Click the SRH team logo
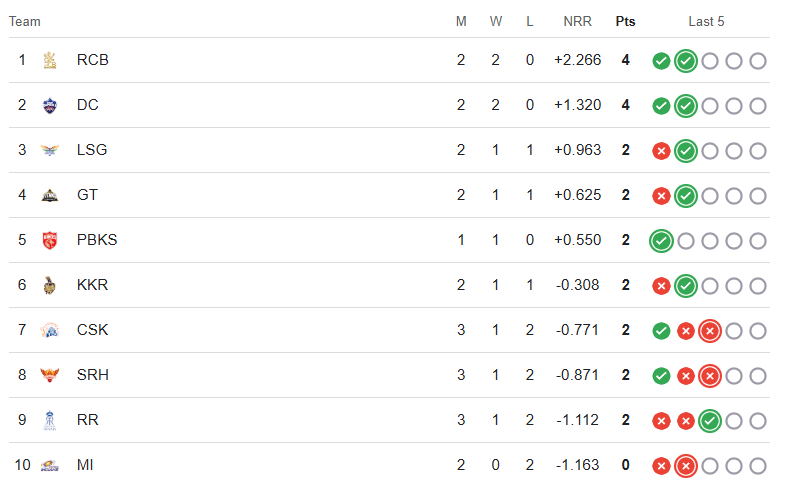 49,375
